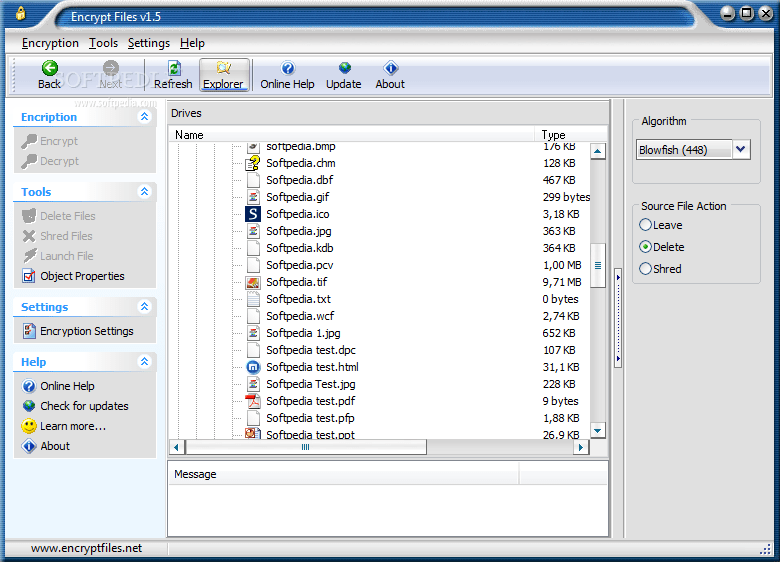Click the Encryption Settings icon
Viewport: 780px width, 562px height.
point(29,331)
